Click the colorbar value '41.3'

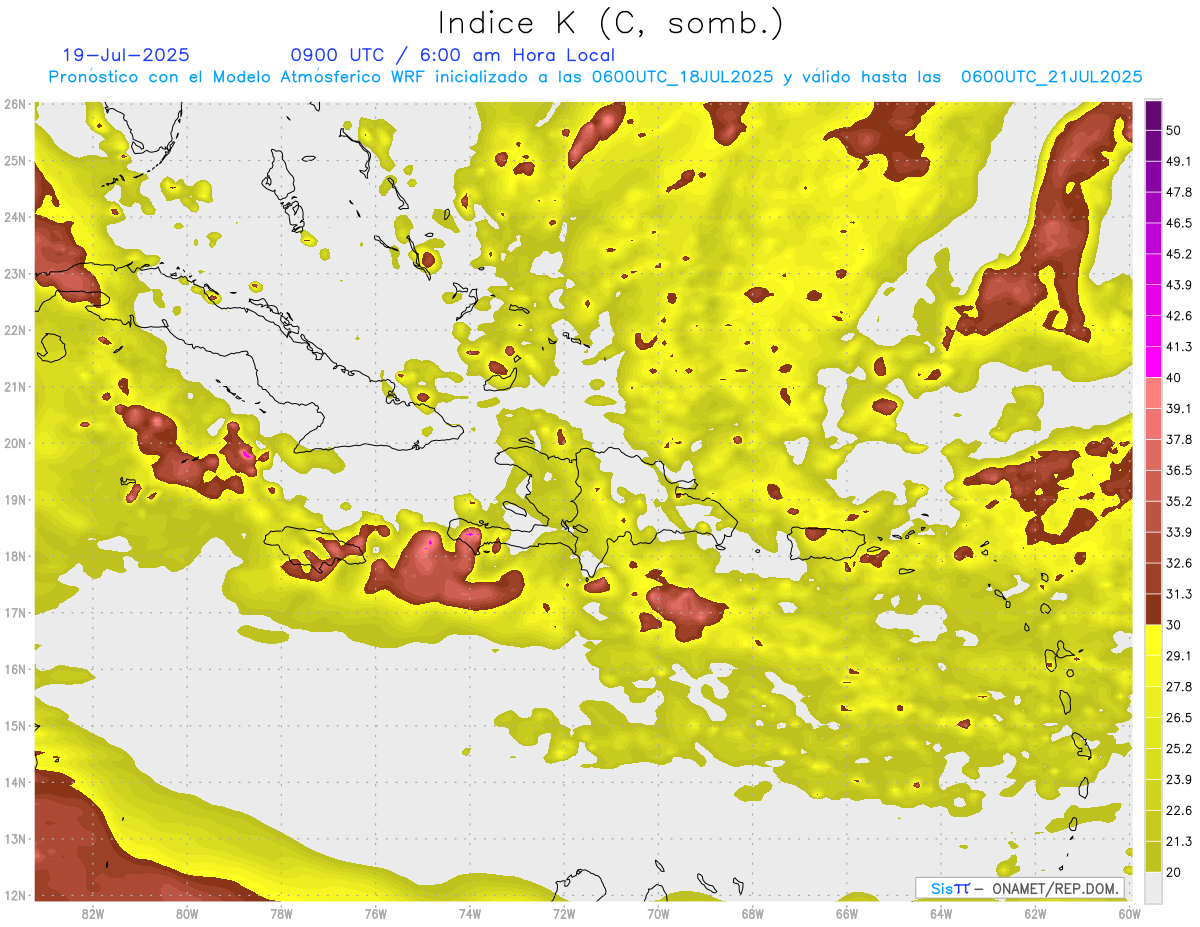(x=1179, y=347)
